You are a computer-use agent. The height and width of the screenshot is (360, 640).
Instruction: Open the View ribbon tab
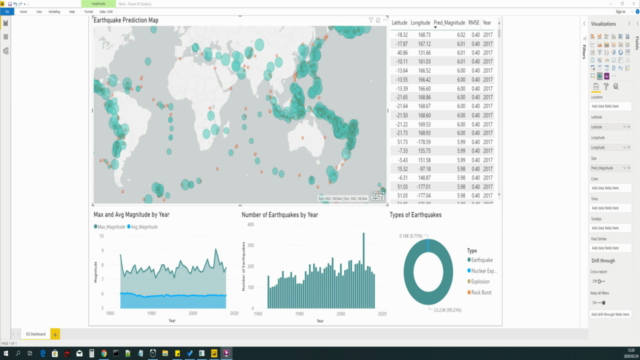click(x=39, y=12)
